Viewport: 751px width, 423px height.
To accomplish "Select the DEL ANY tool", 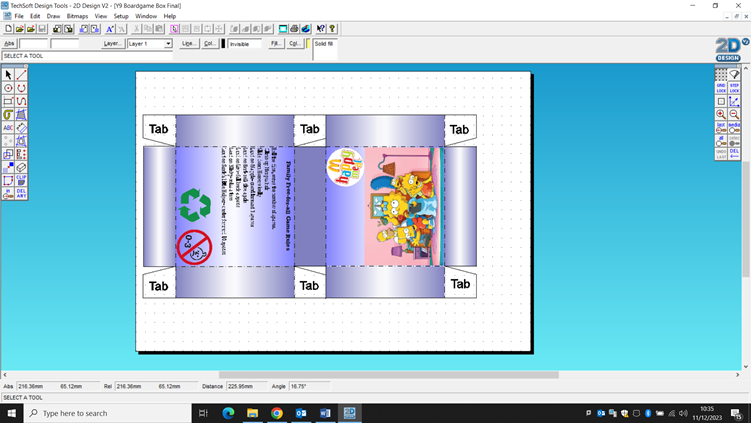I will click(21, 194).
